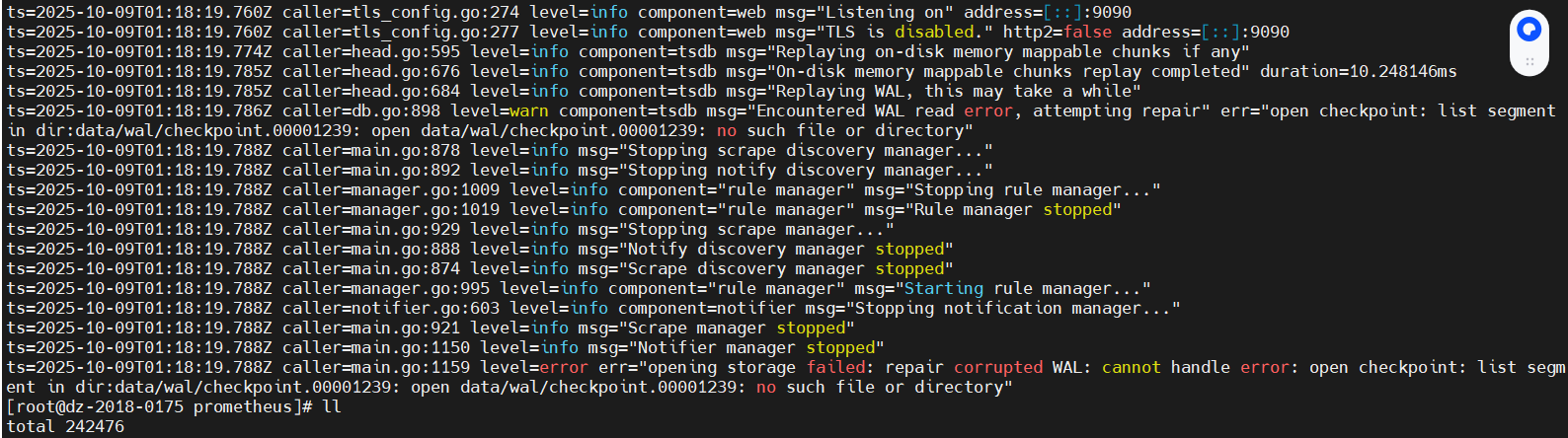Click the four-dot drag handle on the floating widget
Viewport: 1568px width, 438px height.
pos(1529,61)
